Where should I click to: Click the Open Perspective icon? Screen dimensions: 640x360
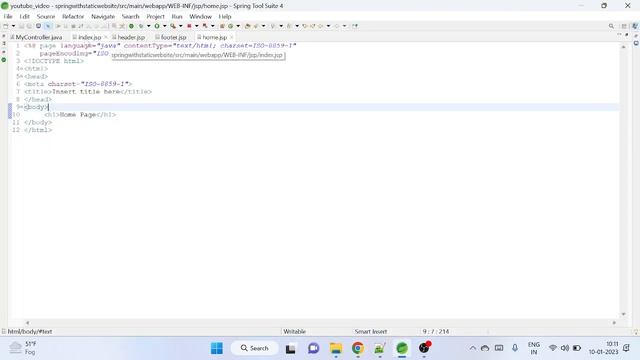[624, 26]
